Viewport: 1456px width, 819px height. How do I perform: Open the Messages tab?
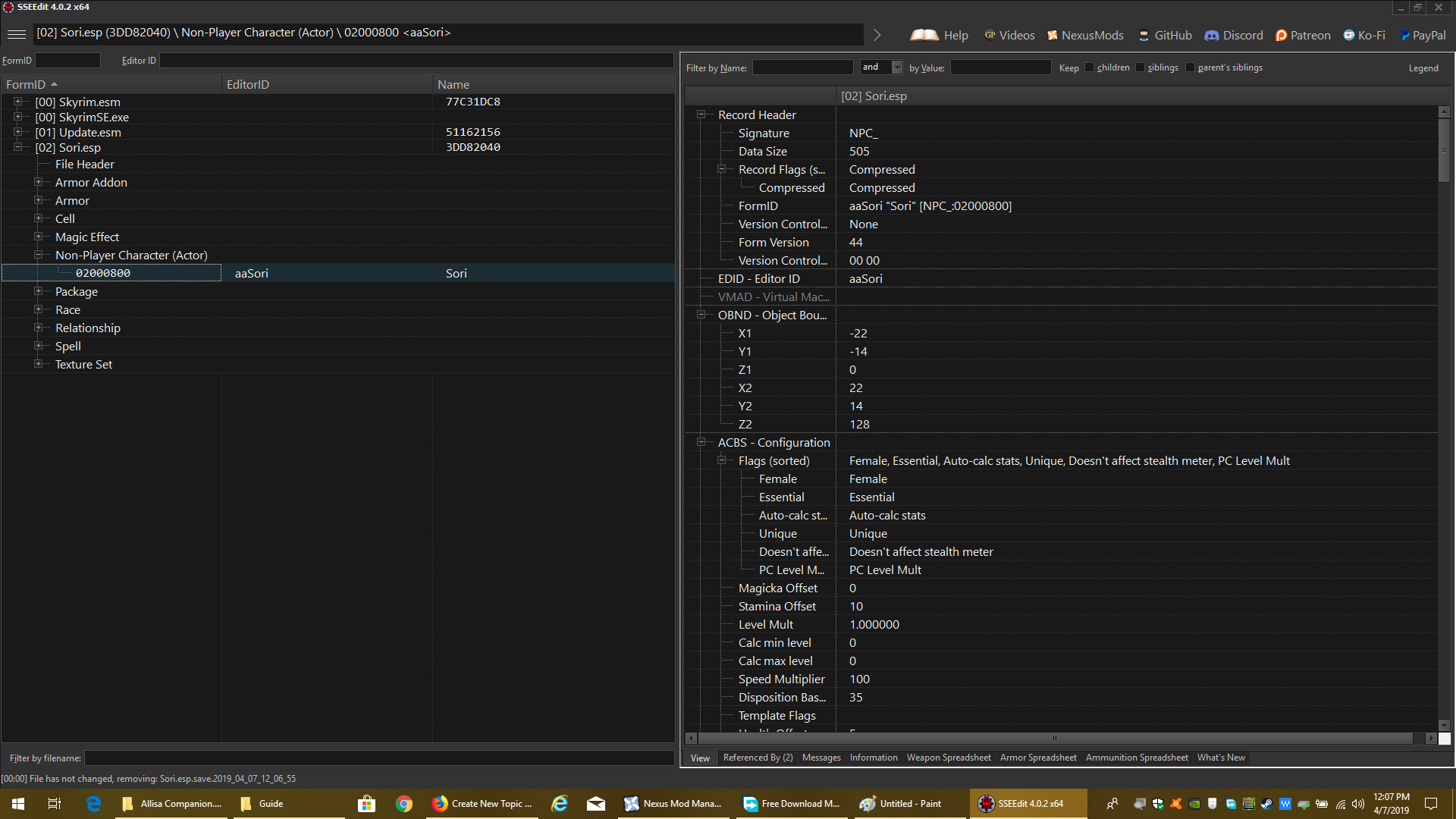click(821, 758)
